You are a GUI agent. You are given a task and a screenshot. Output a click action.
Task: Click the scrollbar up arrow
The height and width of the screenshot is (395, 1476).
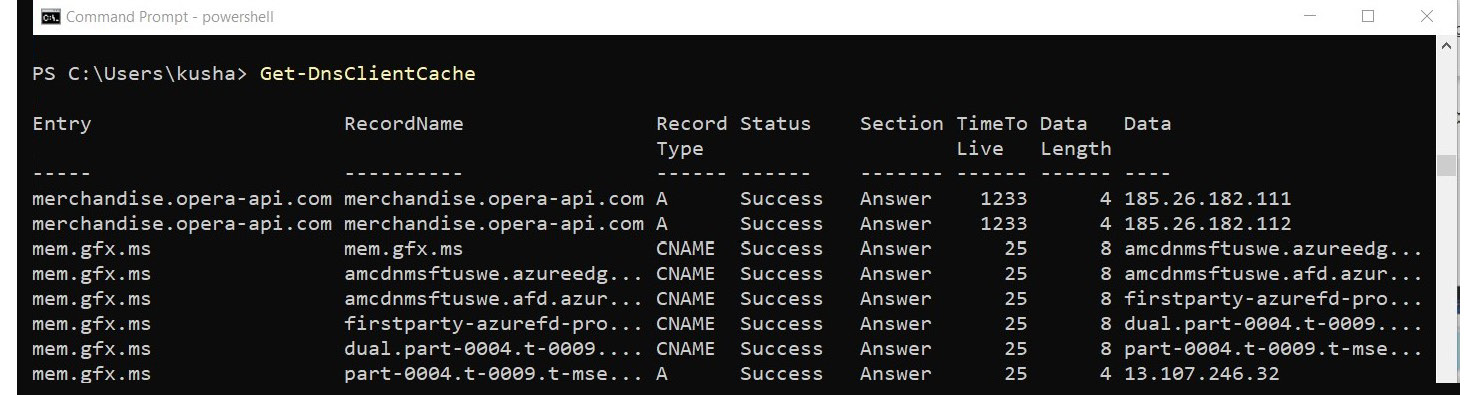1446,44
